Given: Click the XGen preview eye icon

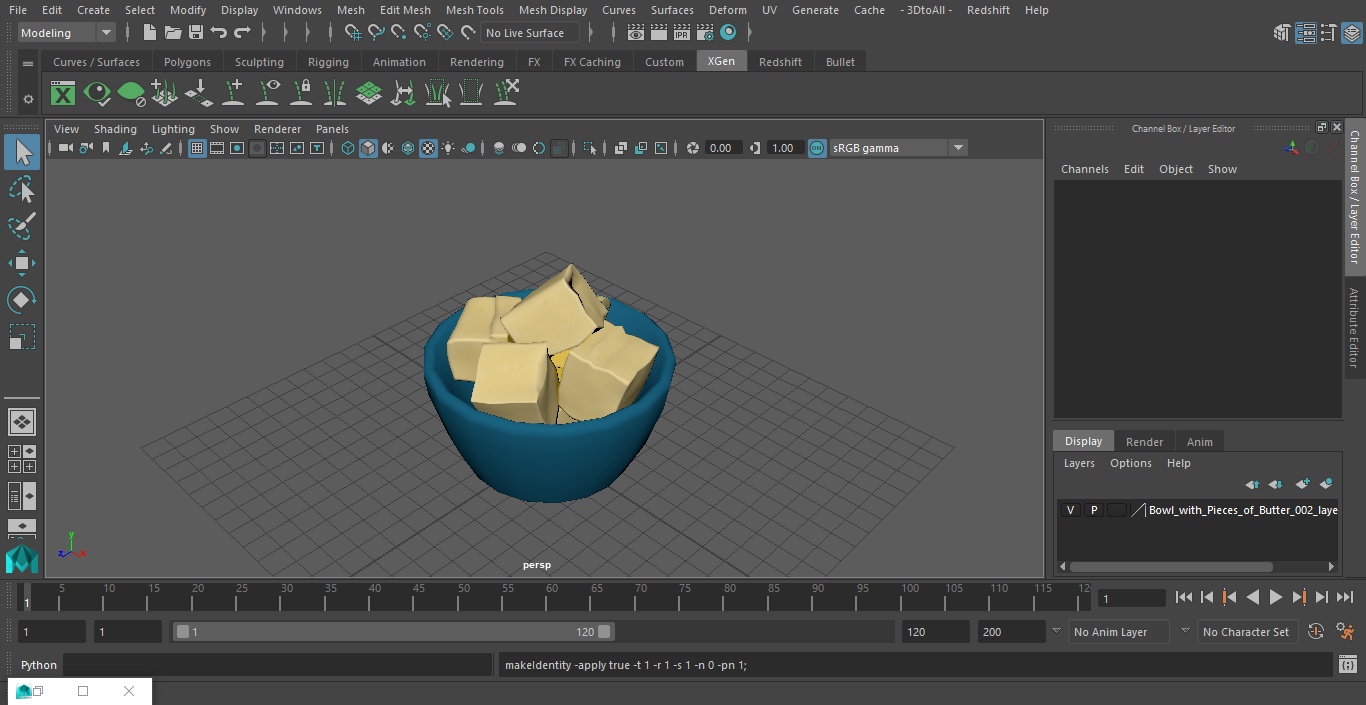Looking at the screenshot, I should coord(97,94).
